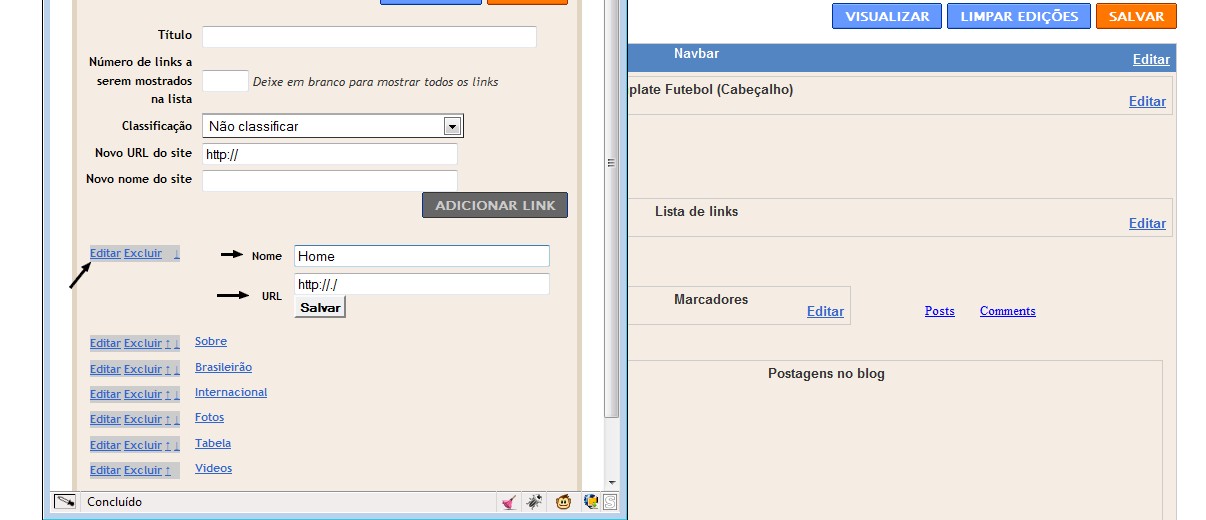Click the 'Novo URL do site' field
This screenshot has height=520, width=1206.
[329, 154]
